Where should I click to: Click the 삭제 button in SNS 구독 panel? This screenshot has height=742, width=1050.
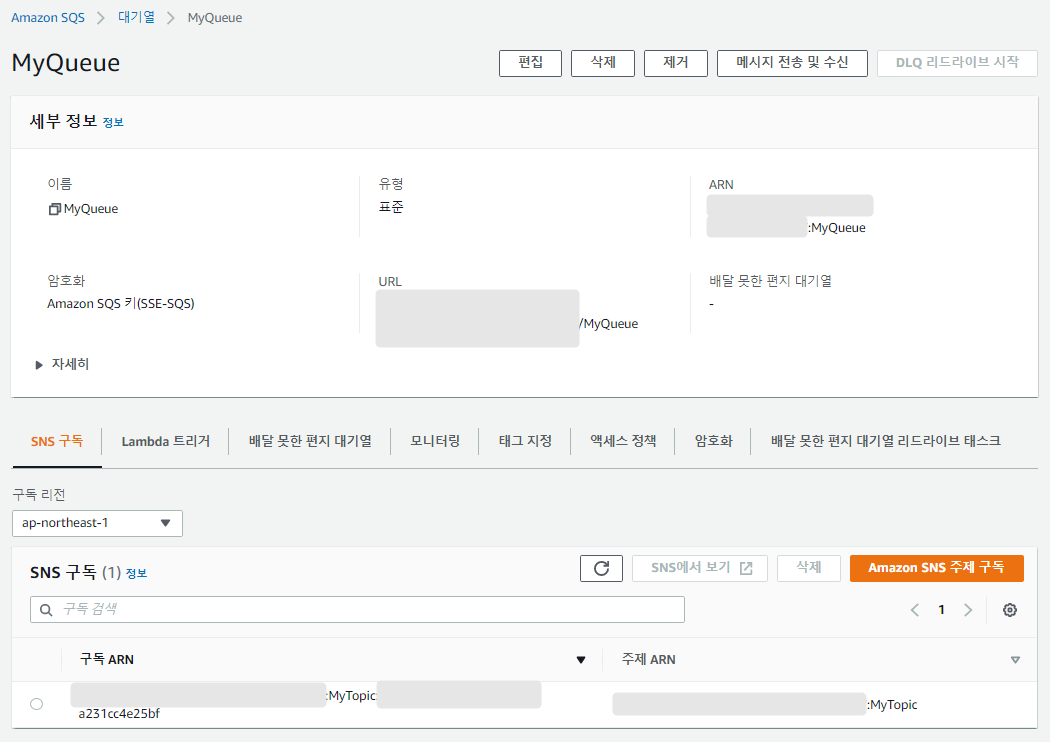(x=808, y=569)
